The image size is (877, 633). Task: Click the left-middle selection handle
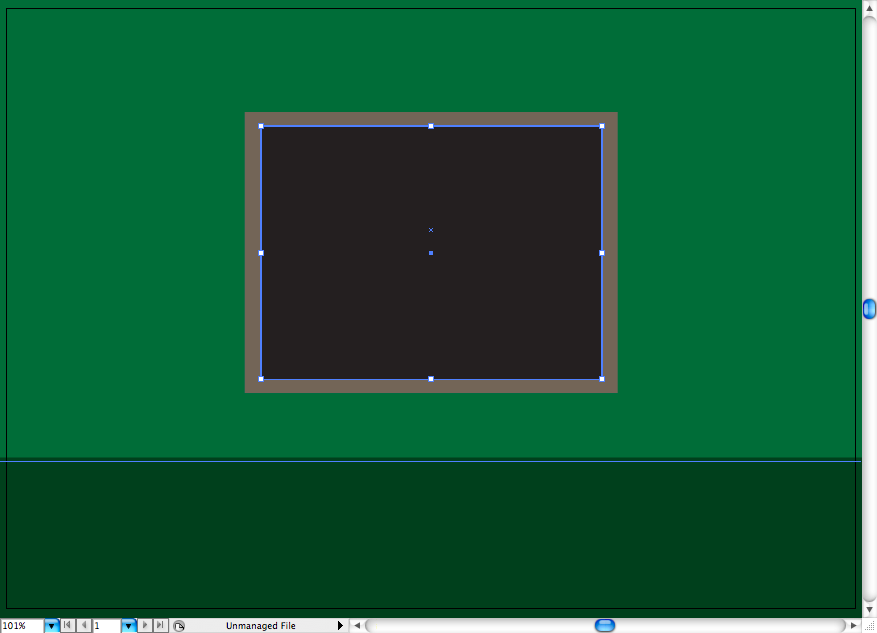coord(261,253)
